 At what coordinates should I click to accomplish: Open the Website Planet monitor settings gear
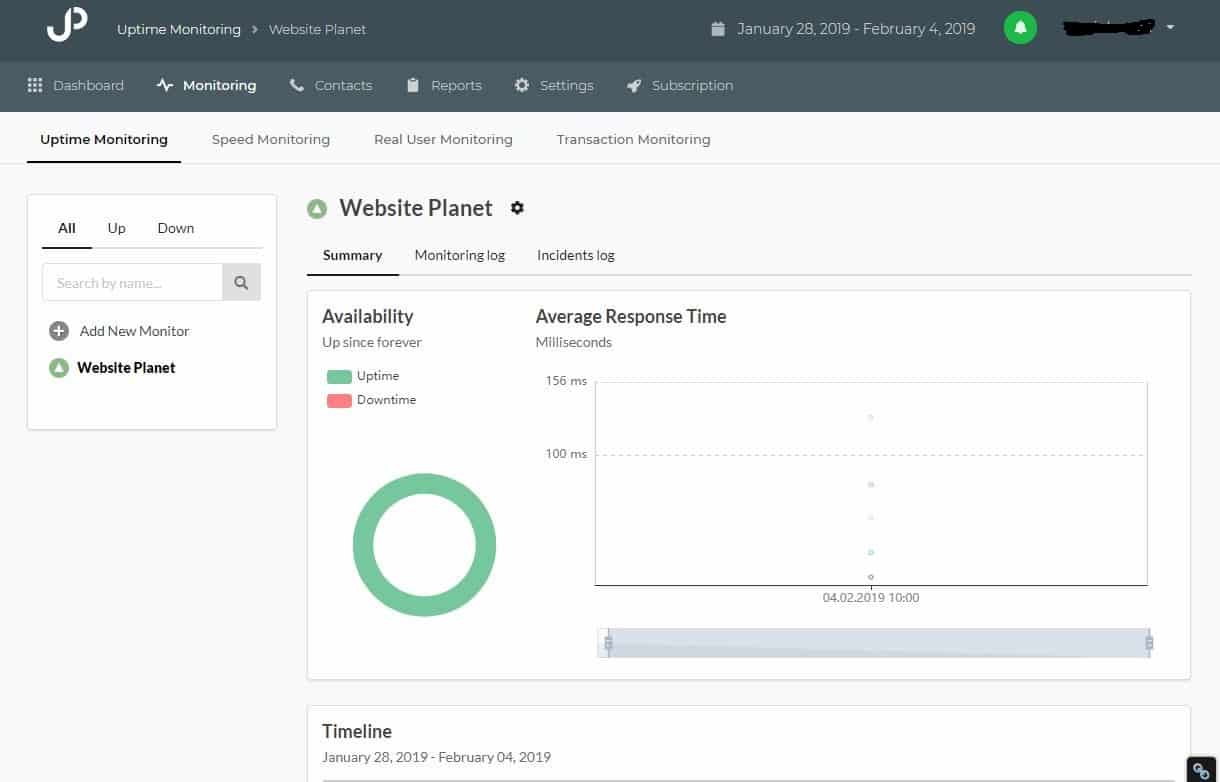pyautogui.click(x=517, y=208)
